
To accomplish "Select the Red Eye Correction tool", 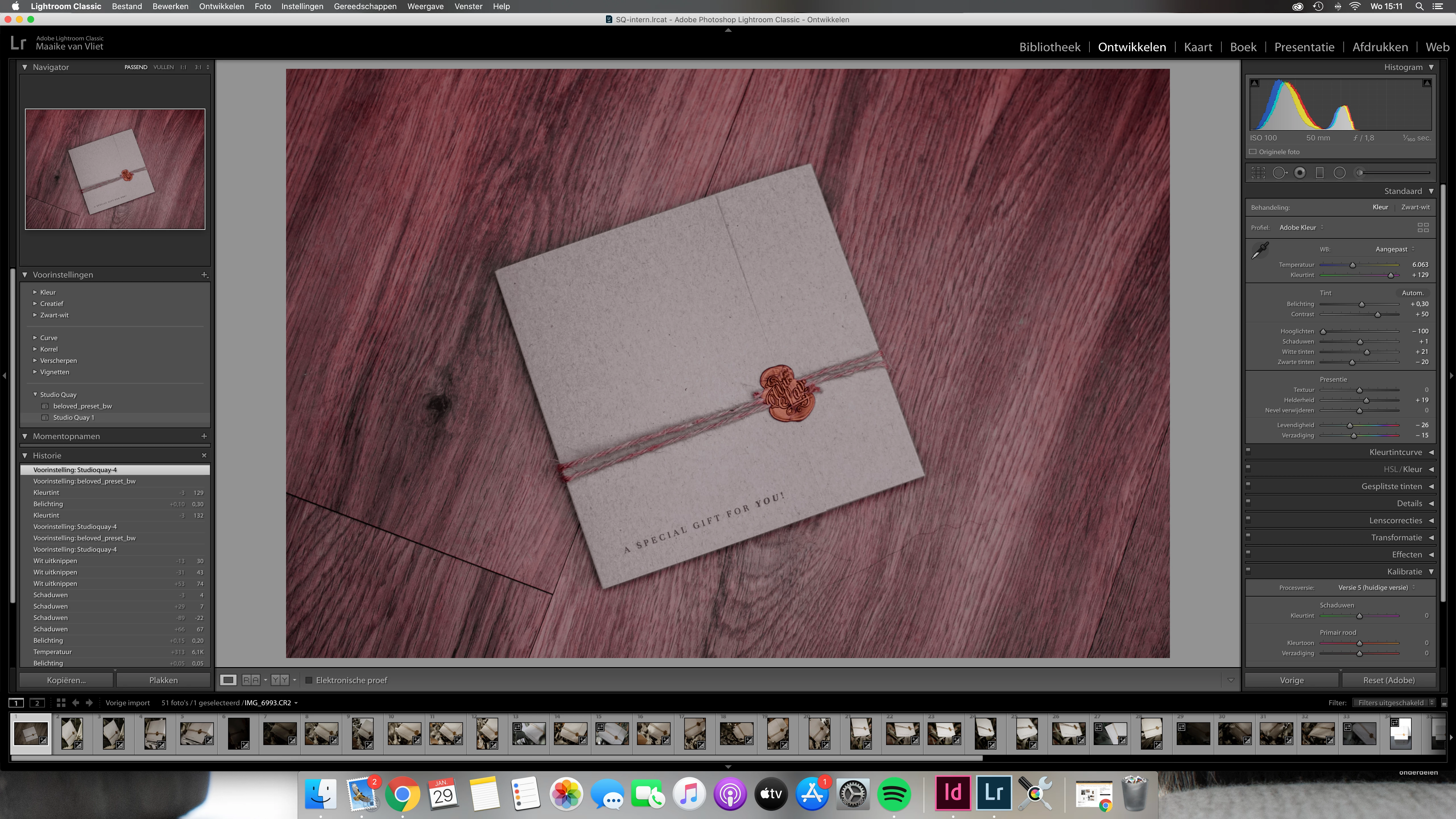I will [x=1300, y=173].
